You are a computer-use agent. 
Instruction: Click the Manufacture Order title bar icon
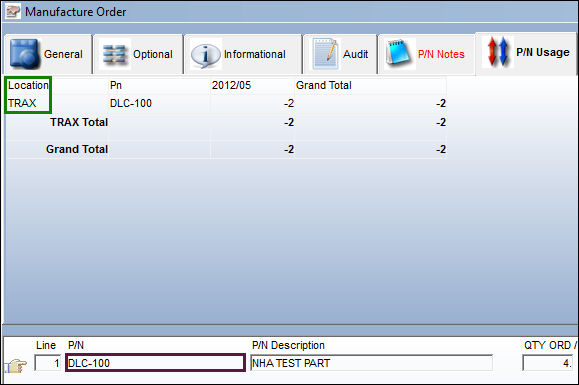coord(13,11)
